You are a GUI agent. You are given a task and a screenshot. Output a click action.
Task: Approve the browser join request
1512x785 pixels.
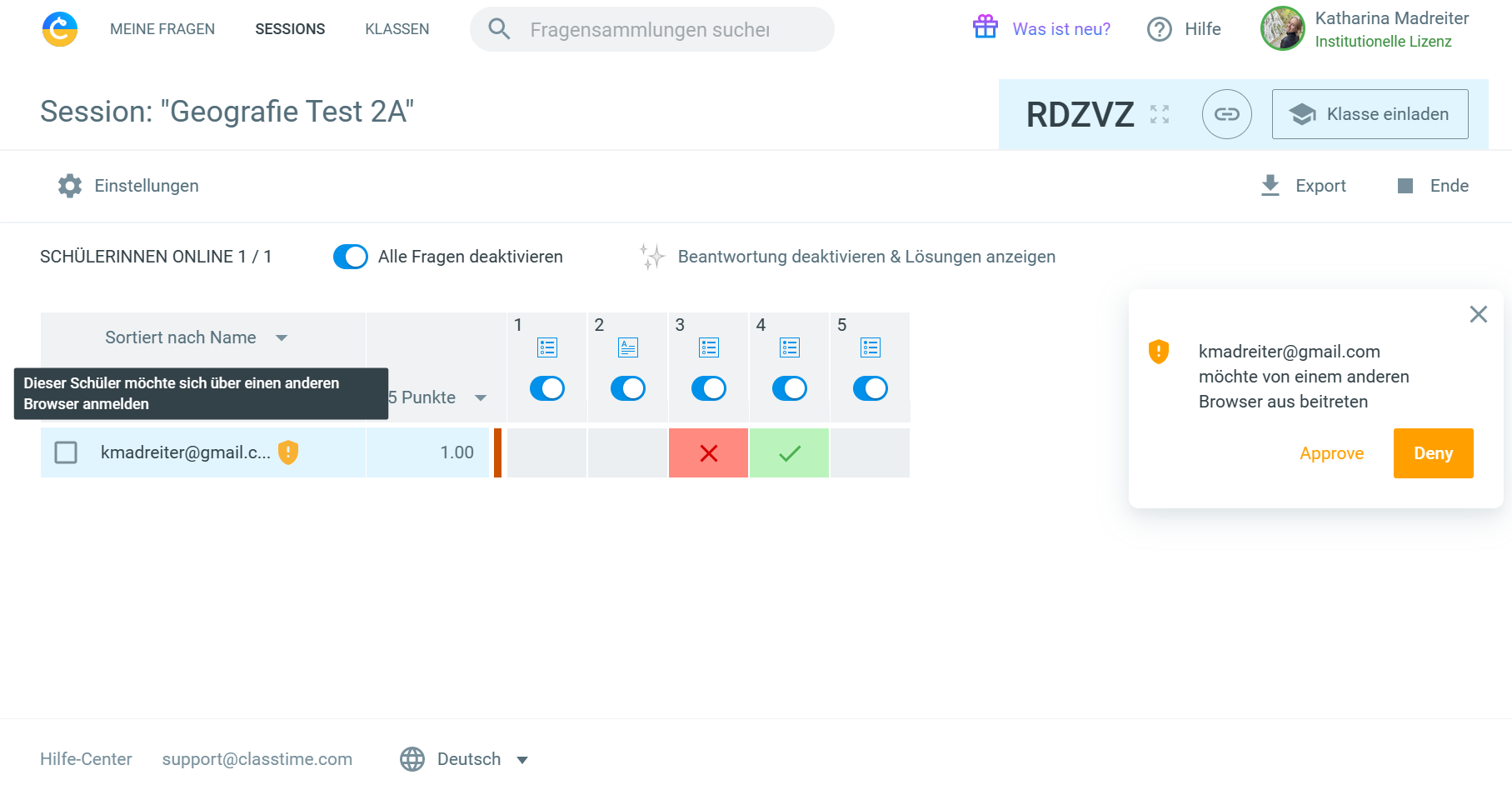[1331, 453]
